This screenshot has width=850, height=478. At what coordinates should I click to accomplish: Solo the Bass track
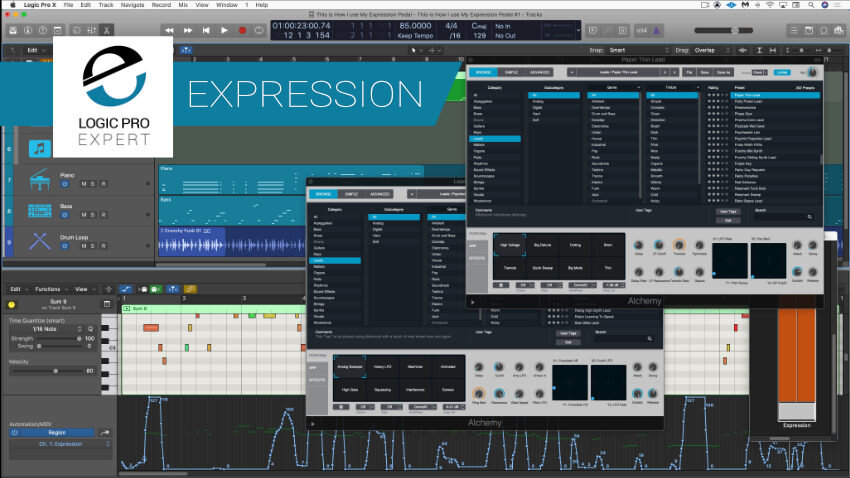pyautogui.click(x=93, y=214)
